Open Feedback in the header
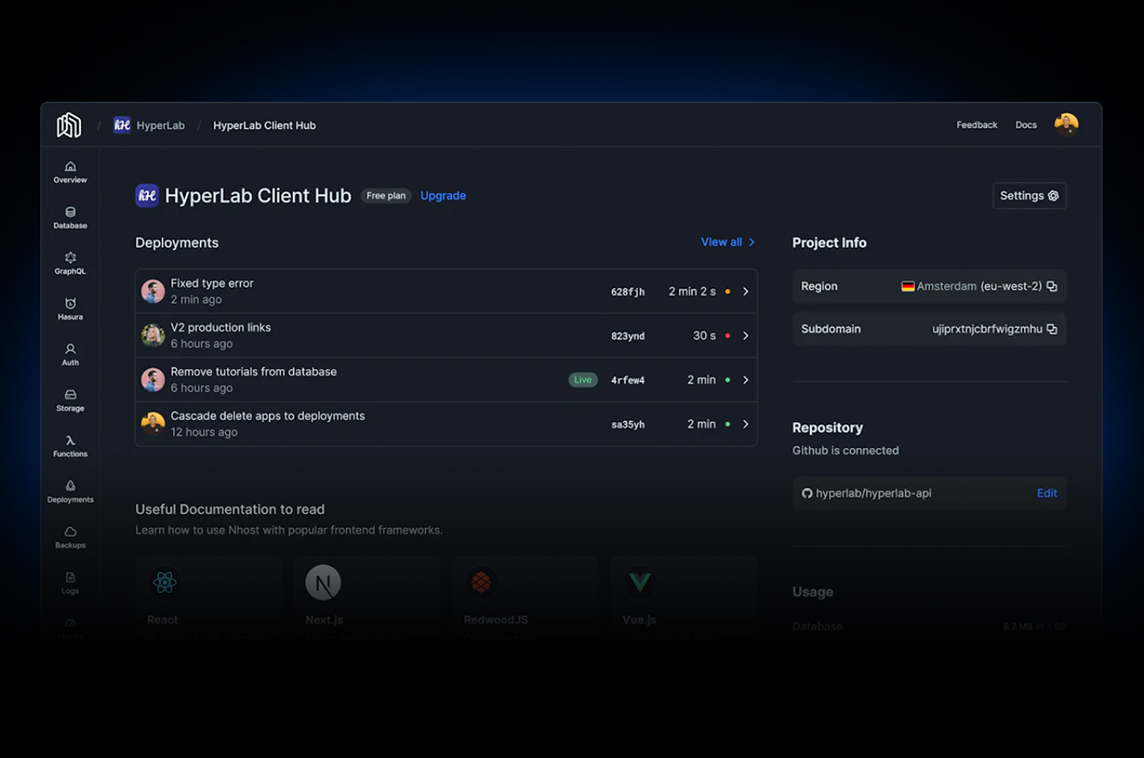 [x=977, y=125]
